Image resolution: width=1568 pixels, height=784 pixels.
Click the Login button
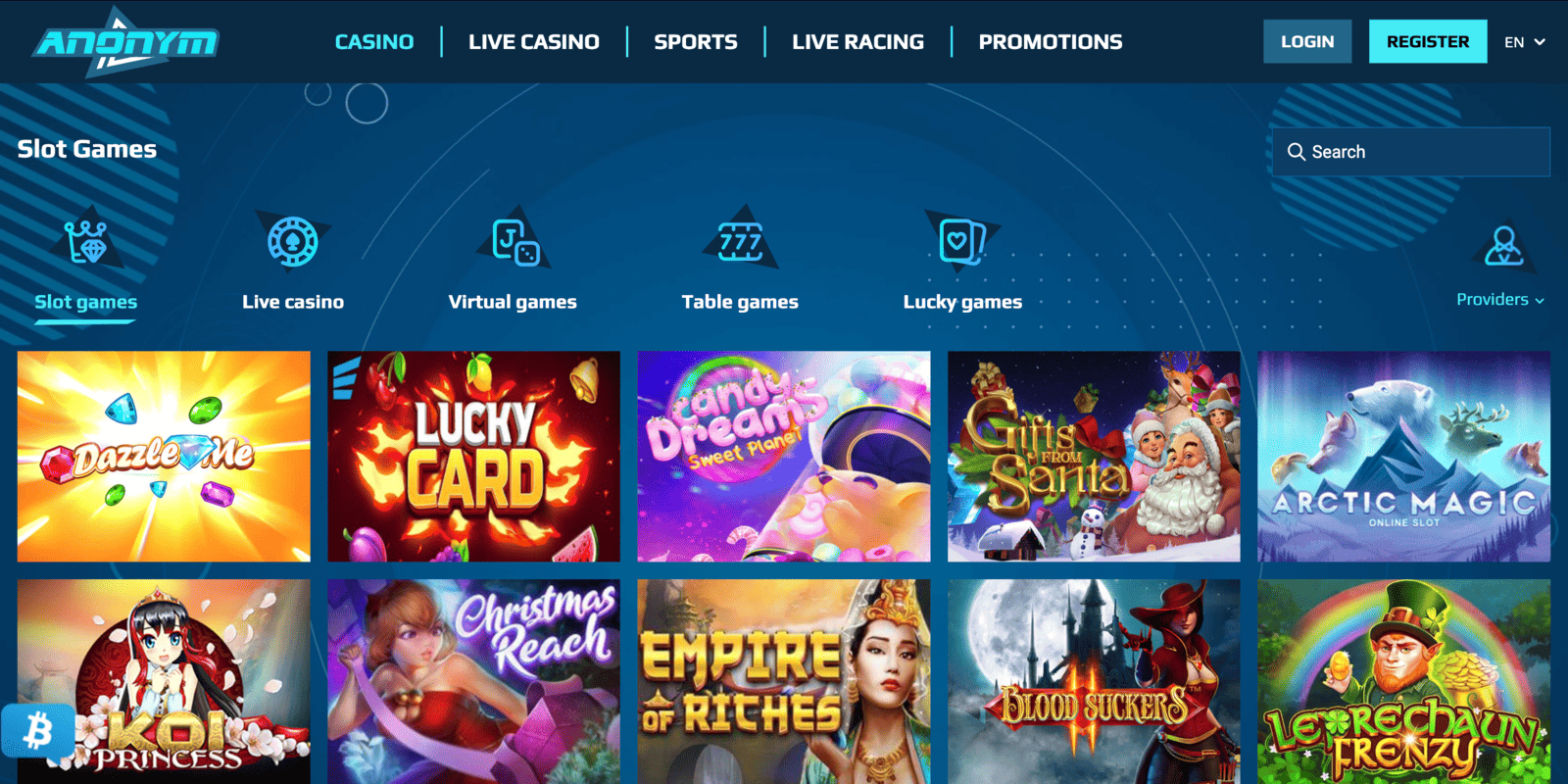pyautogui.click(x=1307, y=41)
